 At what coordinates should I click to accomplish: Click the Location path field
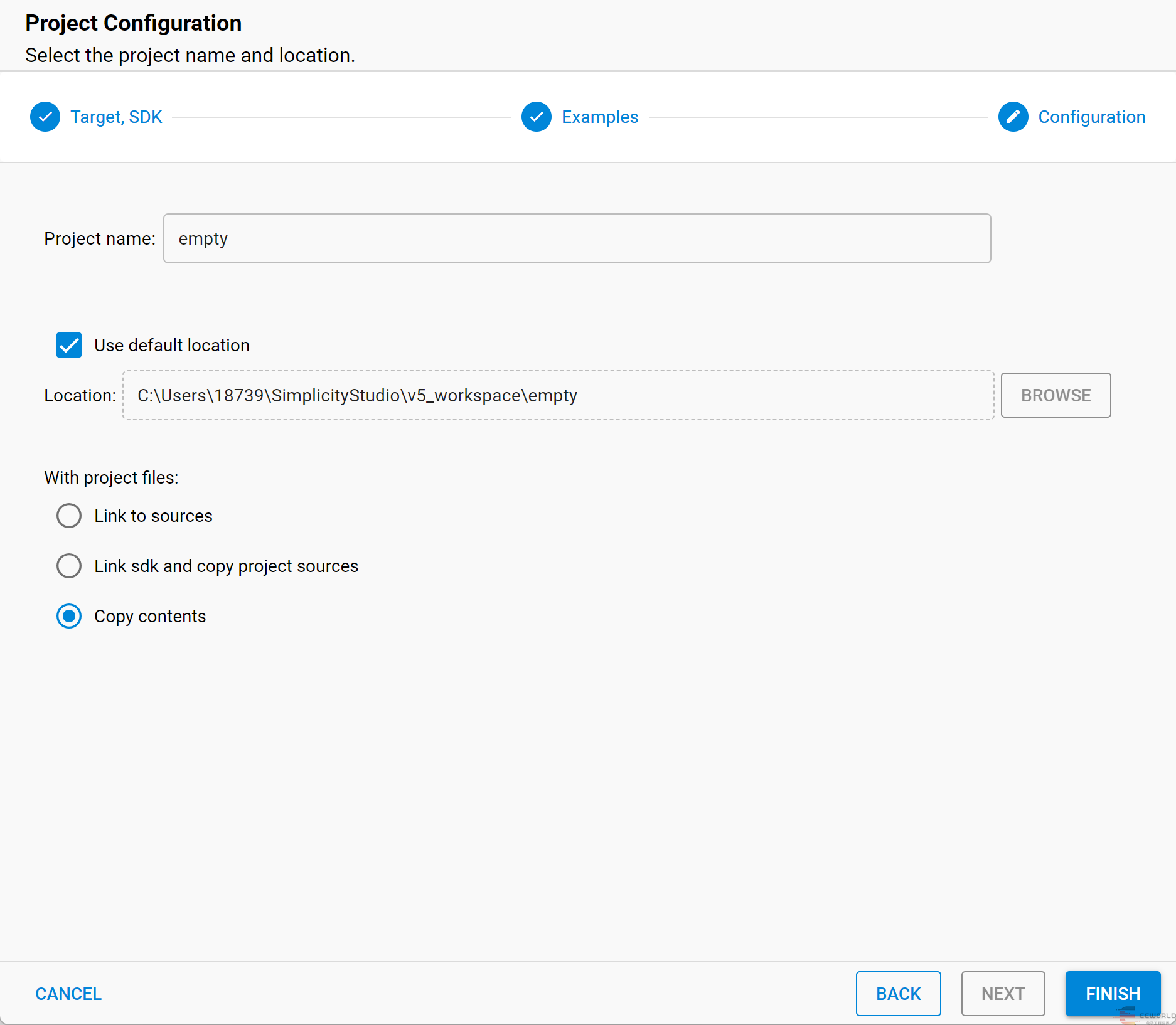559,395
